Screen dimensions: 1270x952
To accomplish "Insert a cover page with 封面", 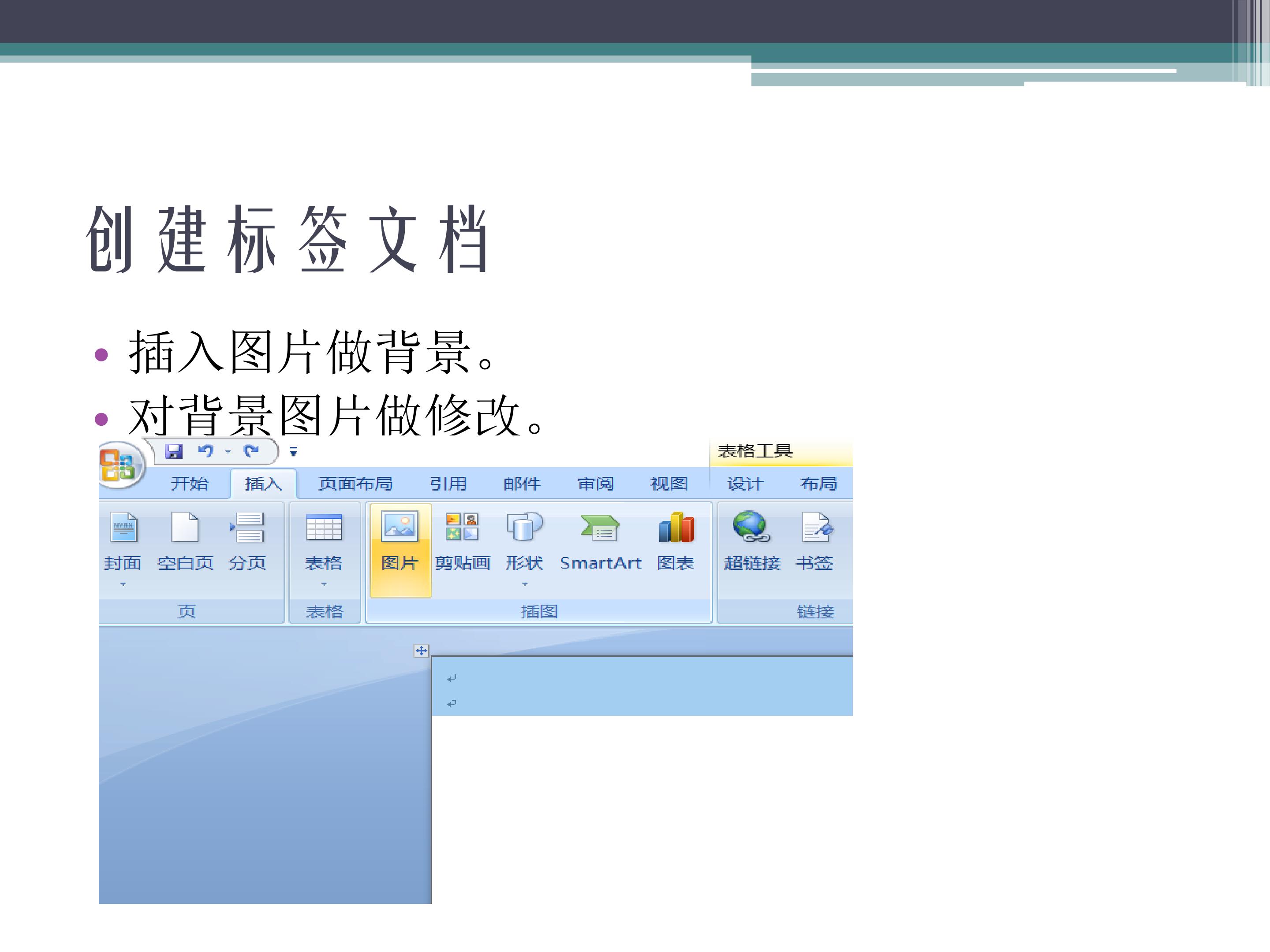I will coord(122,542).
